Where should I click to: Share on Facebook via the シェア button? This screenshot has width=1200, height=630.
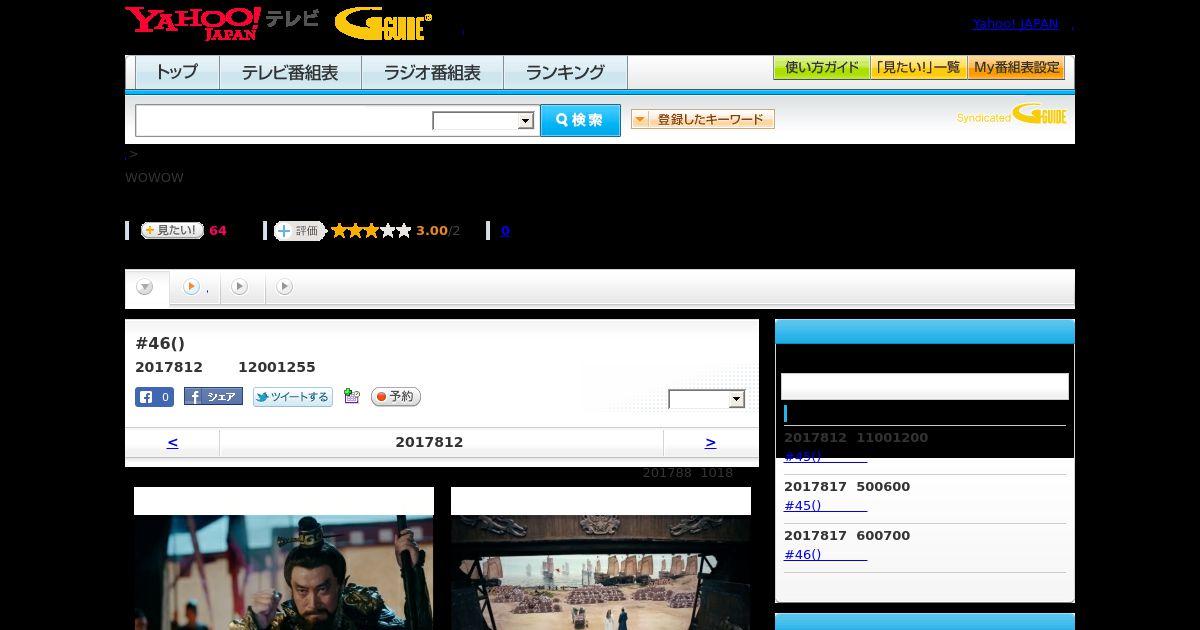(213, 397)
